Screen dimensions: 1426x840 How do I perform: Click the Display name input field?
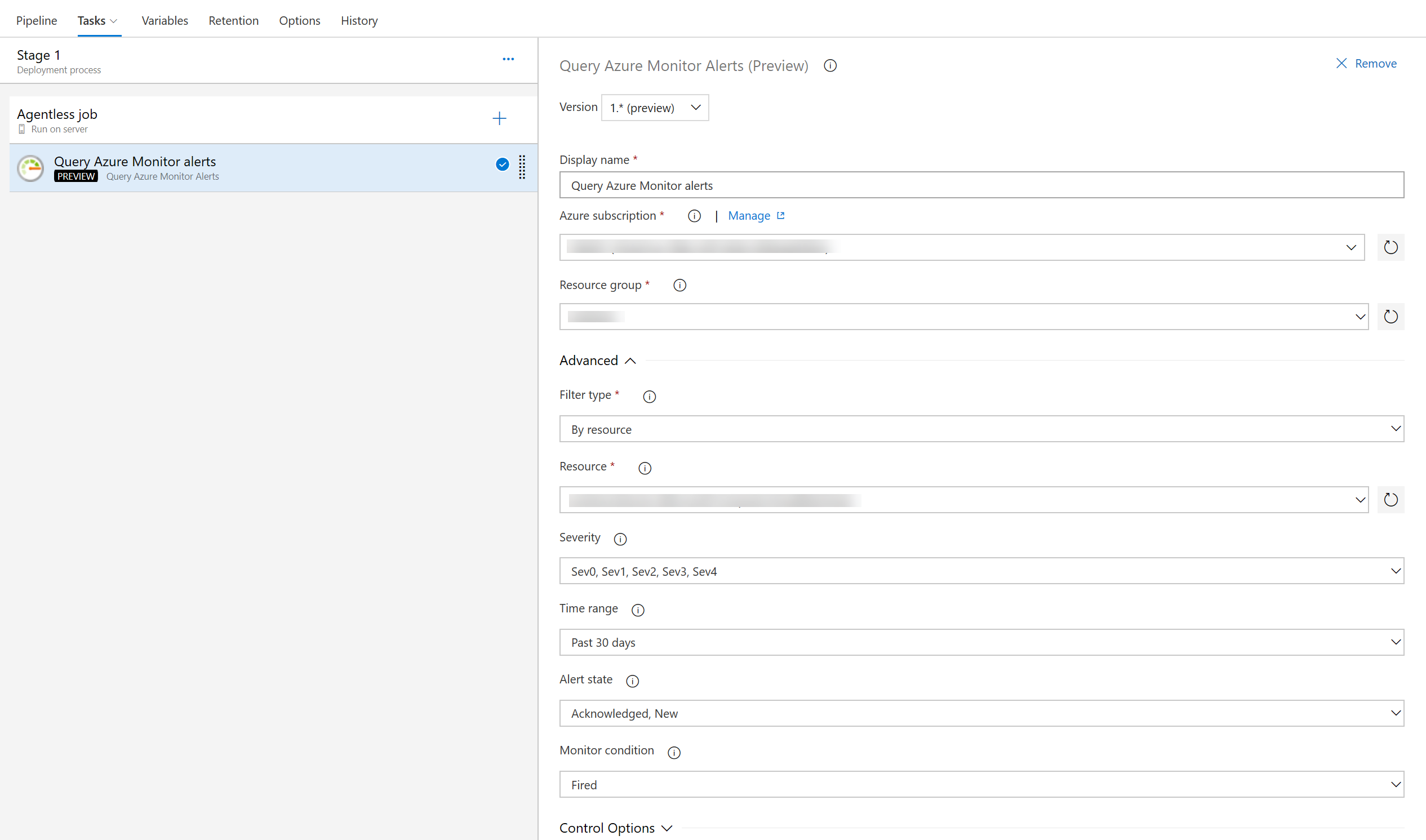coord(982,184)
